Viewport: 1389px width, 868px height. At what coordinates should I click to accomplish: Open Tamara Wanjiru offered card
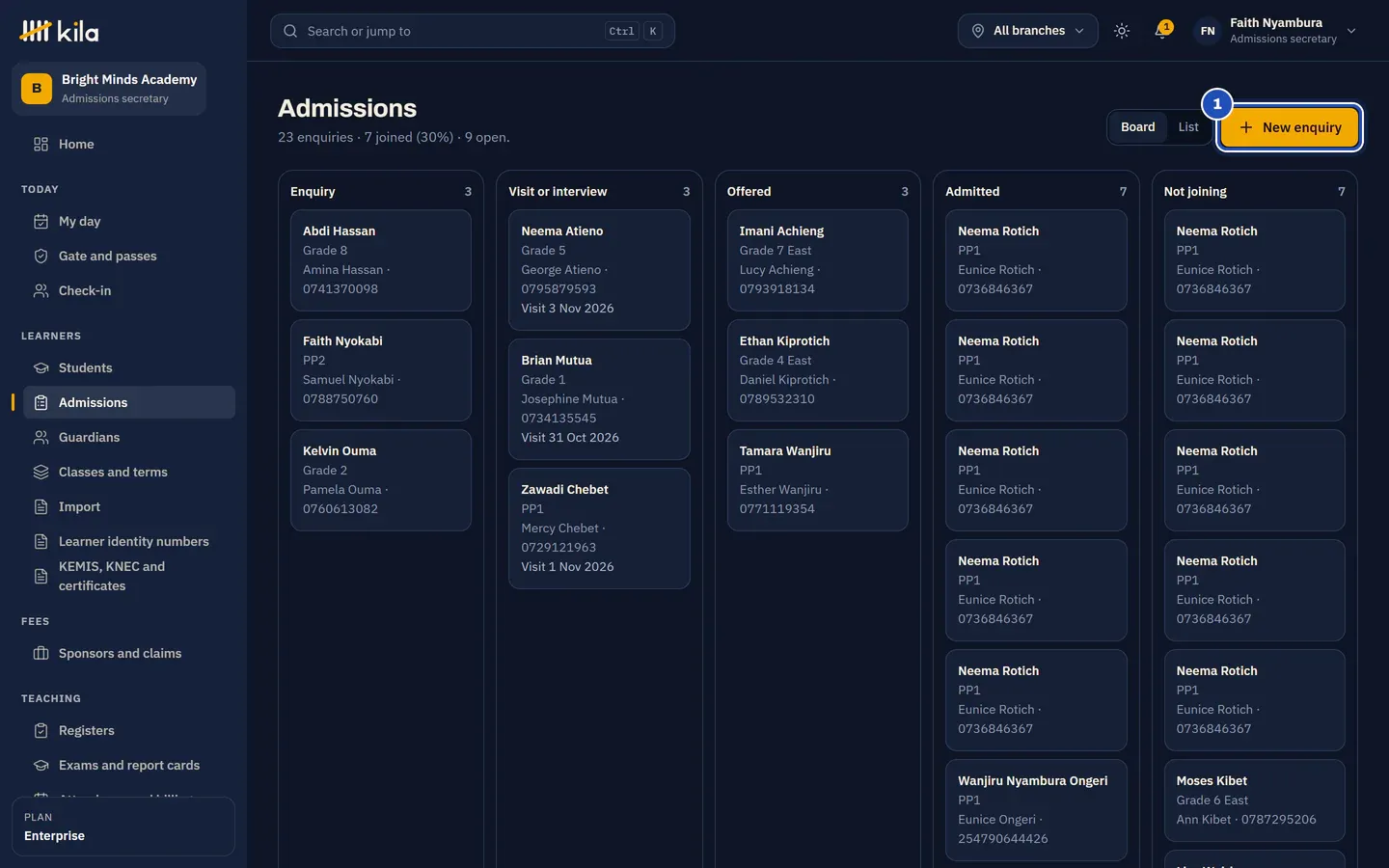pos(817,480)
